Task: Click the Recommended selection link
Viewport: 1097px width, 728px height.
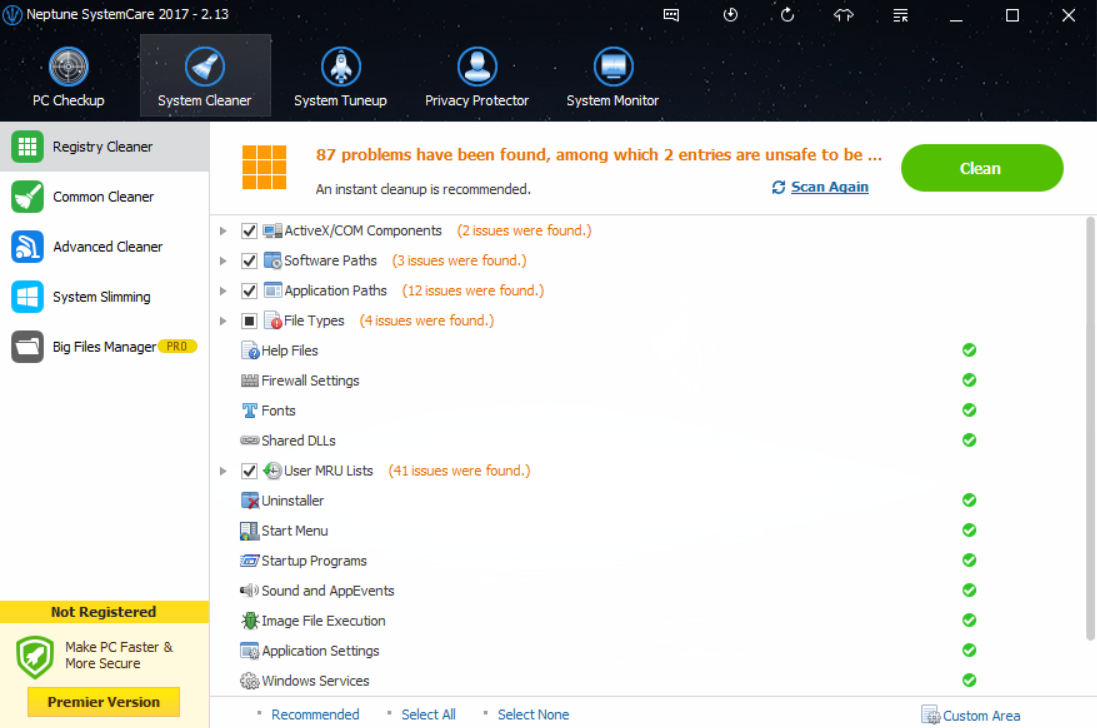Action: point(315,714)
